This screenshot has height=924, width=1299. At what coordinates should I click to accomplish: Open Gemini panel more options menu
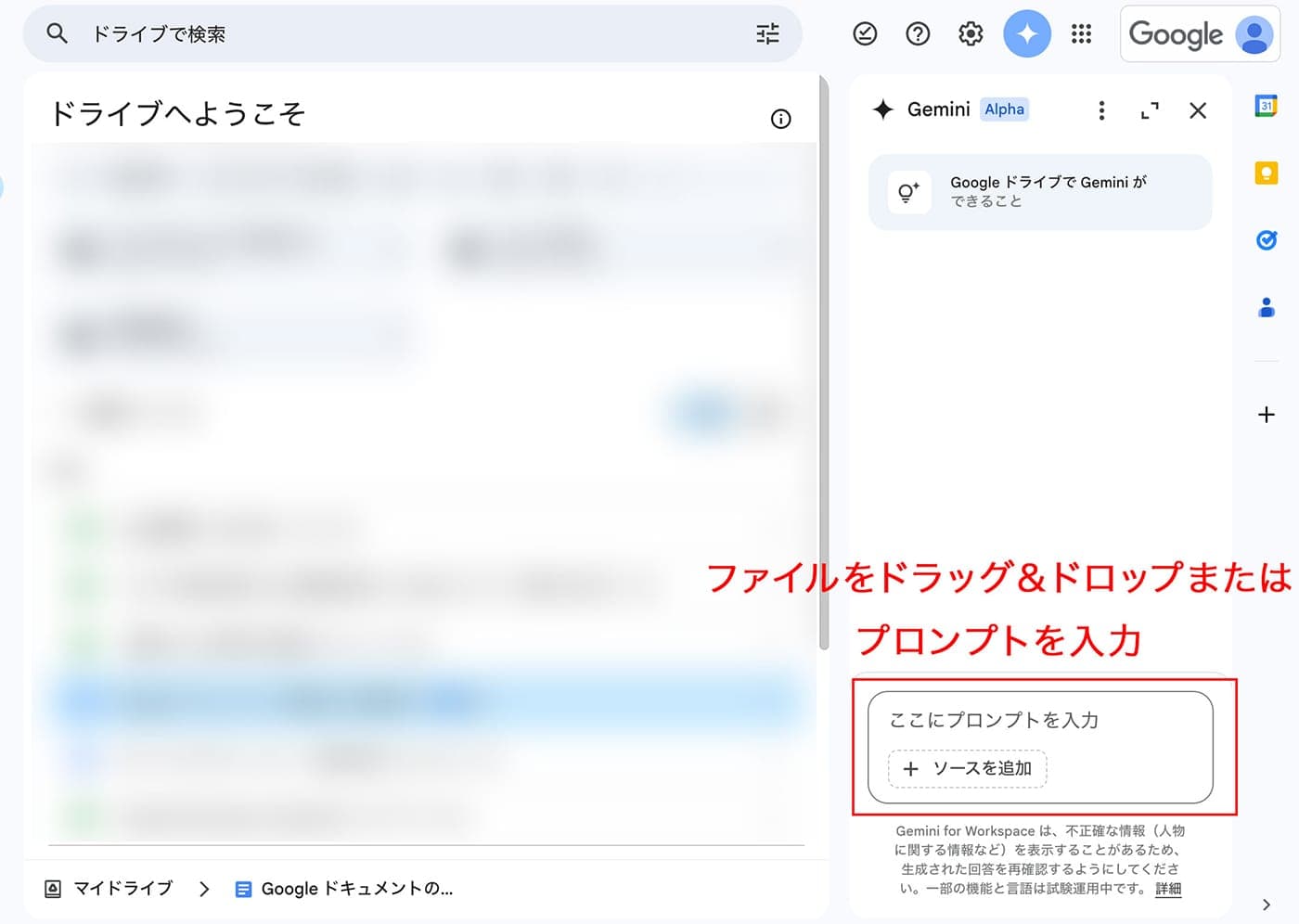tap(1101, 110)
